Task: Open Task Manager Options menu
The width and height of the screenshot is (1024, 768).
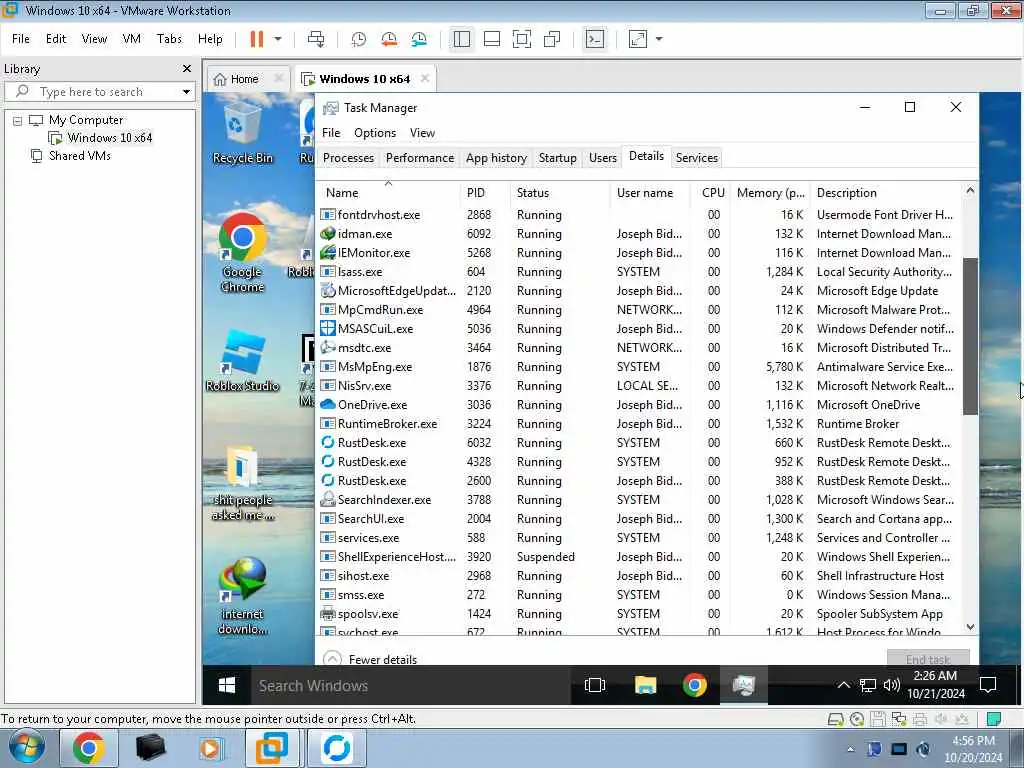Action: pyautogui.click(x=375, y=133)
